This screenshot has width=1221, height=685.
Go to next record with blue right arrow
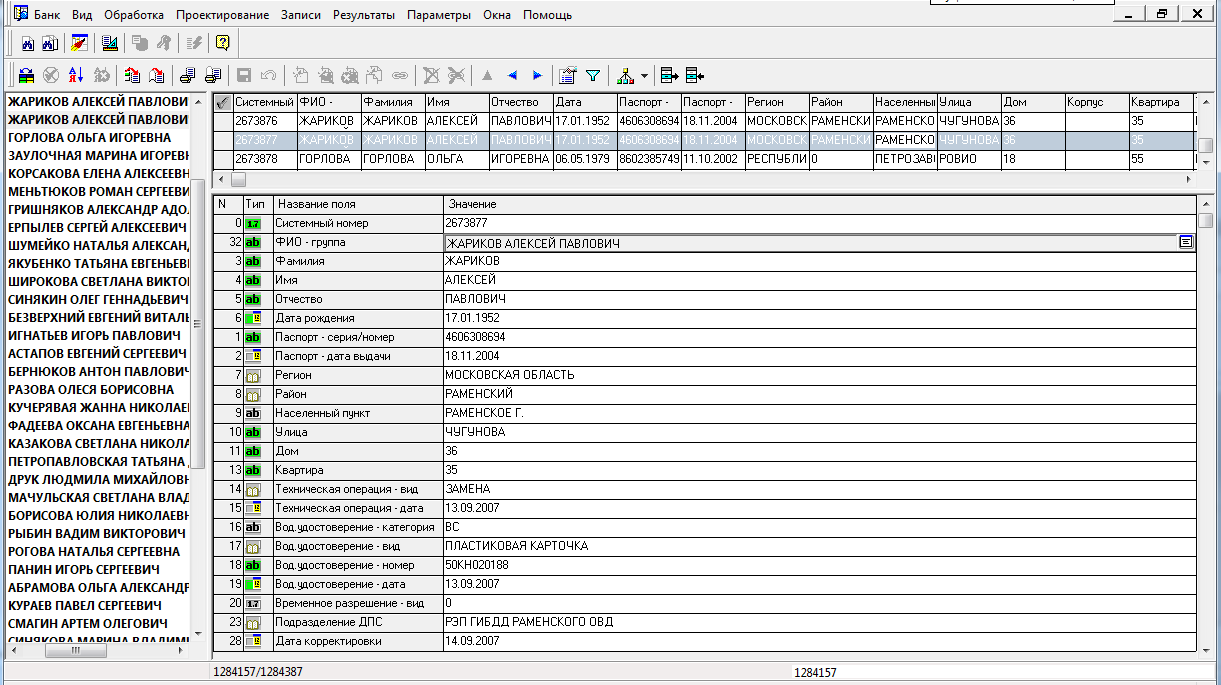click(x=537, y=75)
